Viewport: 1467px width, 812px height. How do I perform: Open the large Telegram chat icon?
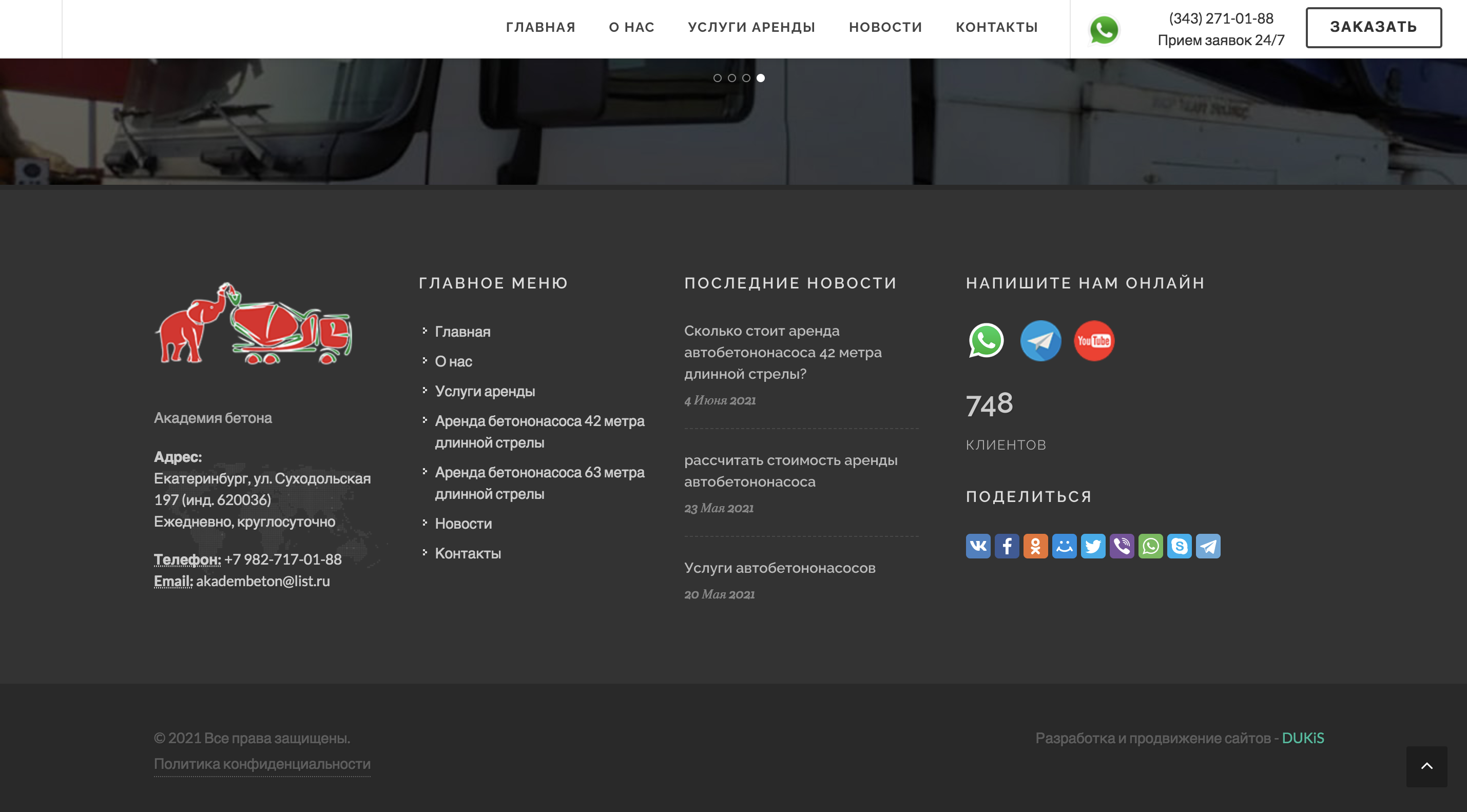(1040, 340)
